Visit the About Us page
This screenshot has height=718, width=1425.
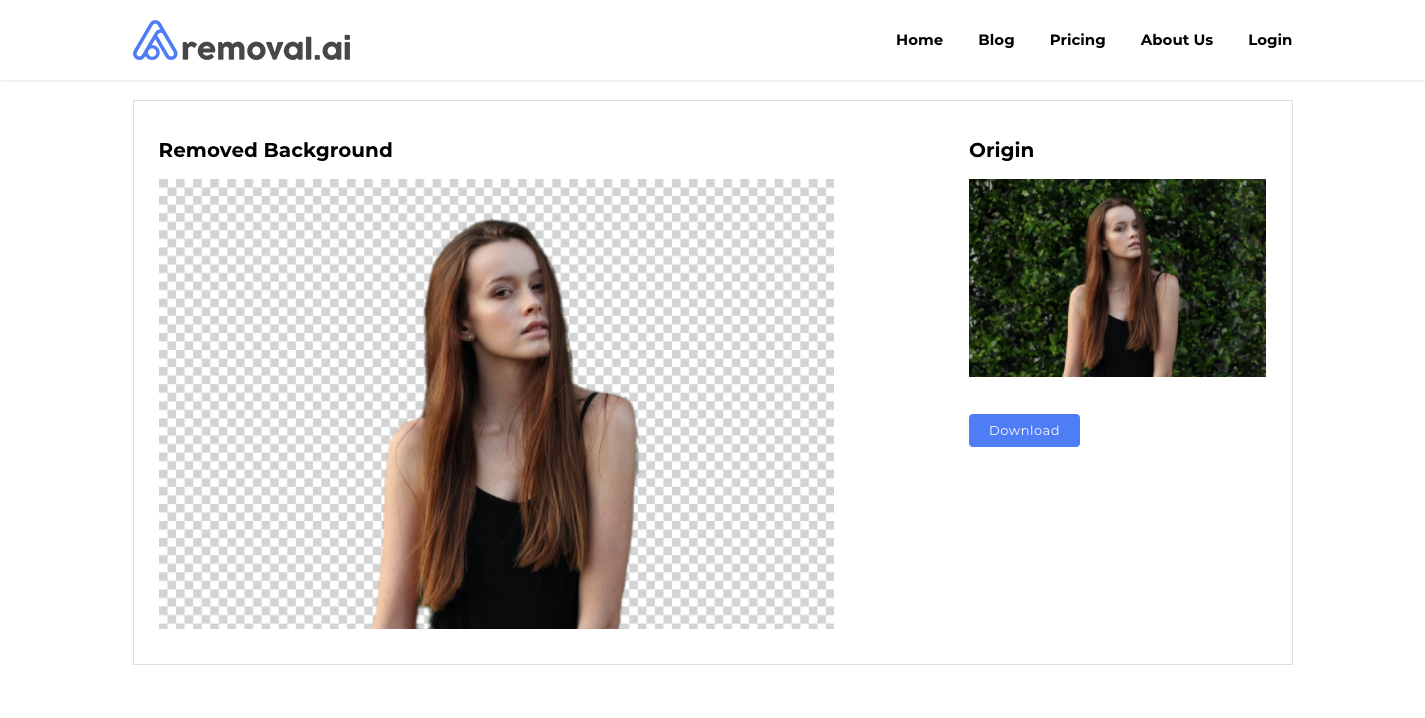(x=1176, y=40)
